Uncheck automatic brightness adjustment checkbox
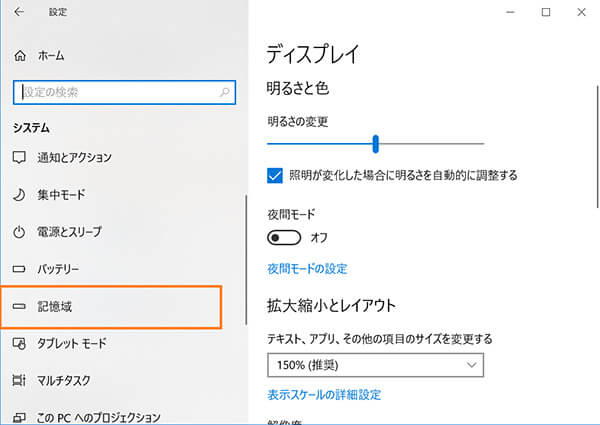Image resolution: width=600 pixels, height=425 pixels. [x=276, y=175]
